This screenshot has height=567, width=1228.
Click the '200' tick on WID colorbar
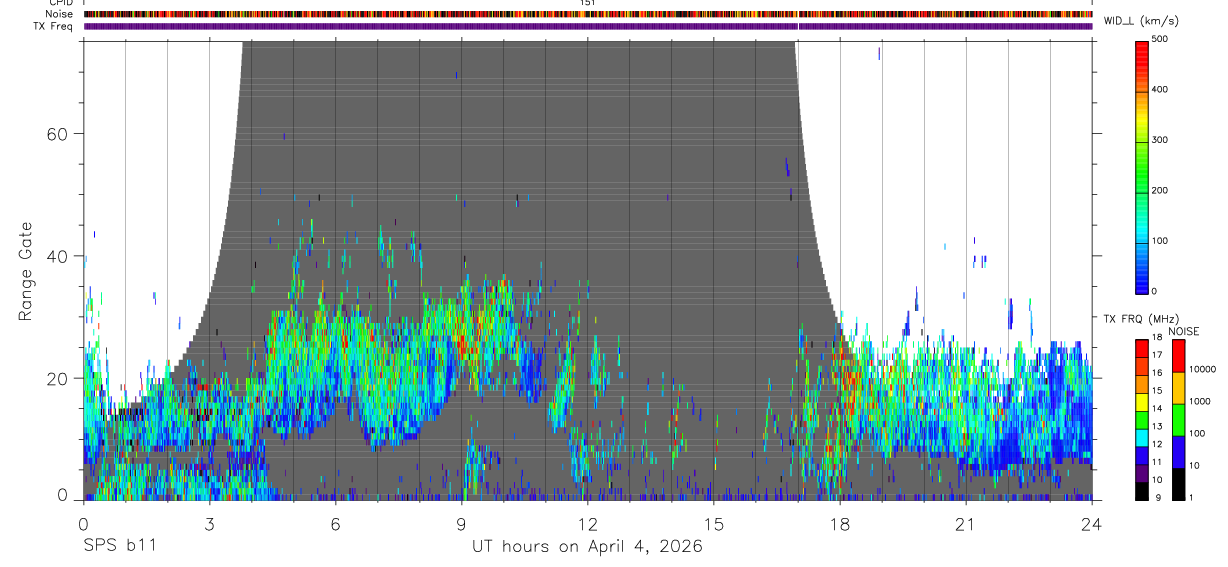(x=1160, y=190)
